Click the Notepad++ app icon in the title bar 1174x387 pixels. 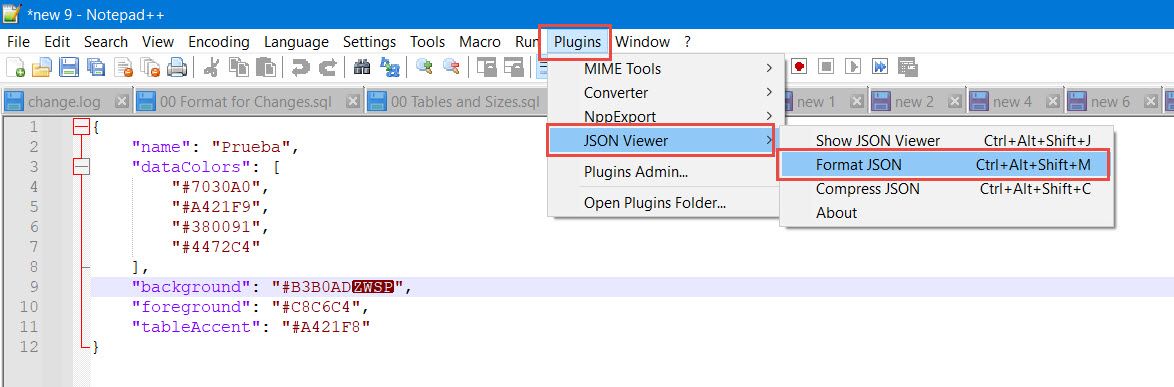12,14
